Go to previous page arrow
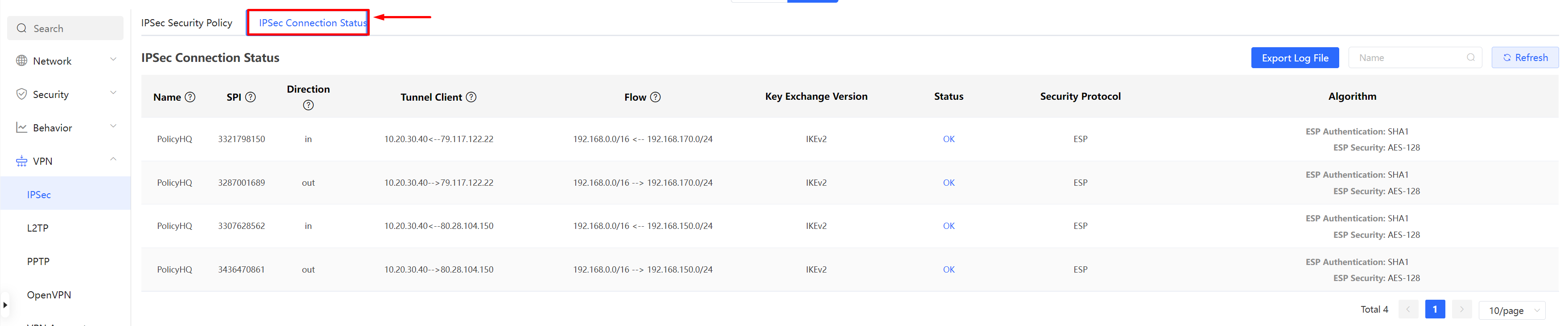1568x326 pixels. 1408,310
